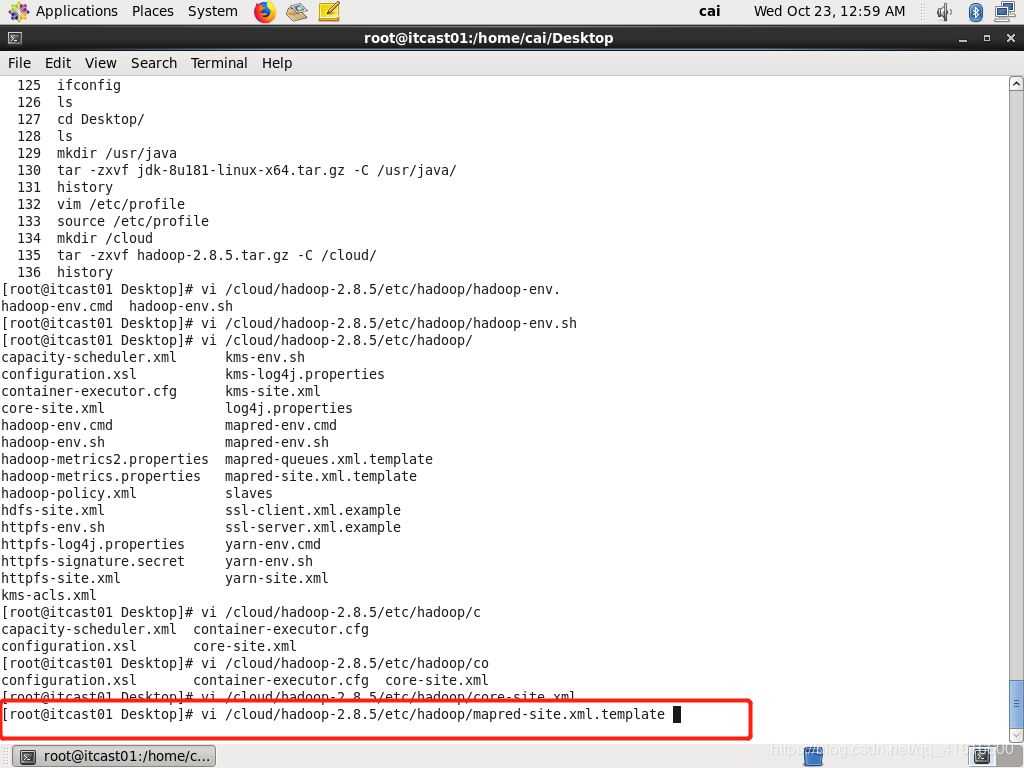Open the mail client launcher icon
The image size is (1024, 768).
pyautogui.click(x=296, y=12)
